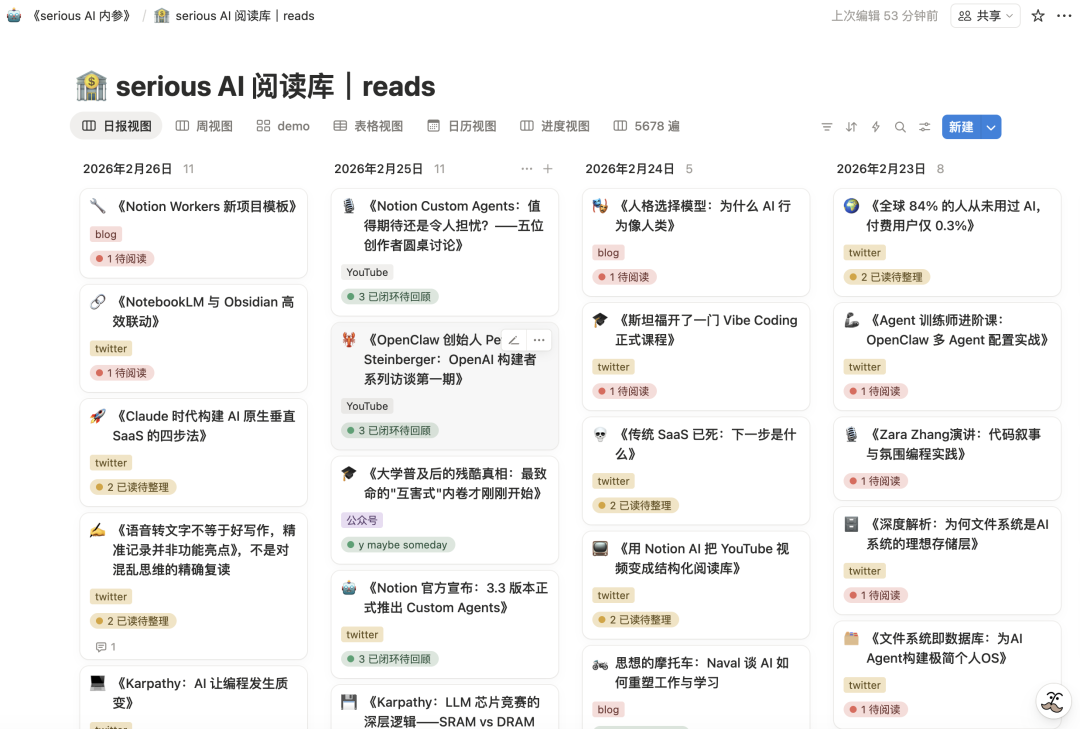Click the bank icon beside page title

92,86
